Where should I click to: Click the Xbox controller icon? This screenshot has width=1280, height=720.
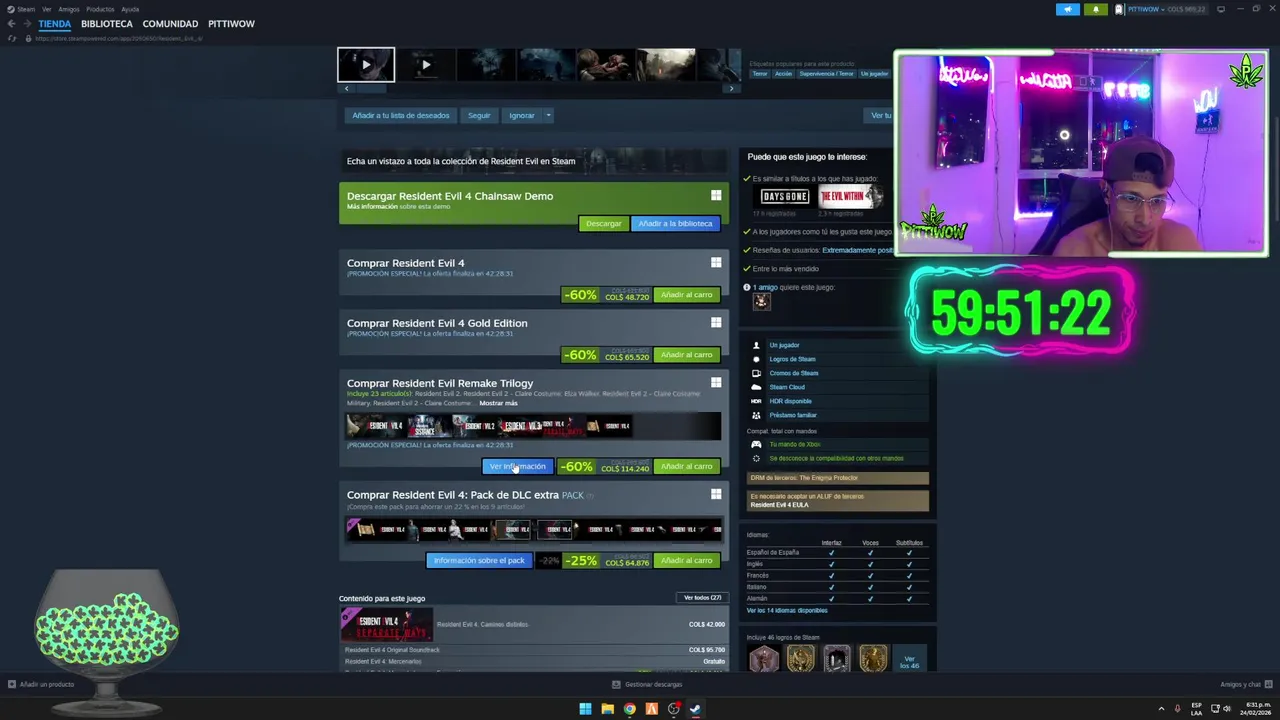point(756,444)
